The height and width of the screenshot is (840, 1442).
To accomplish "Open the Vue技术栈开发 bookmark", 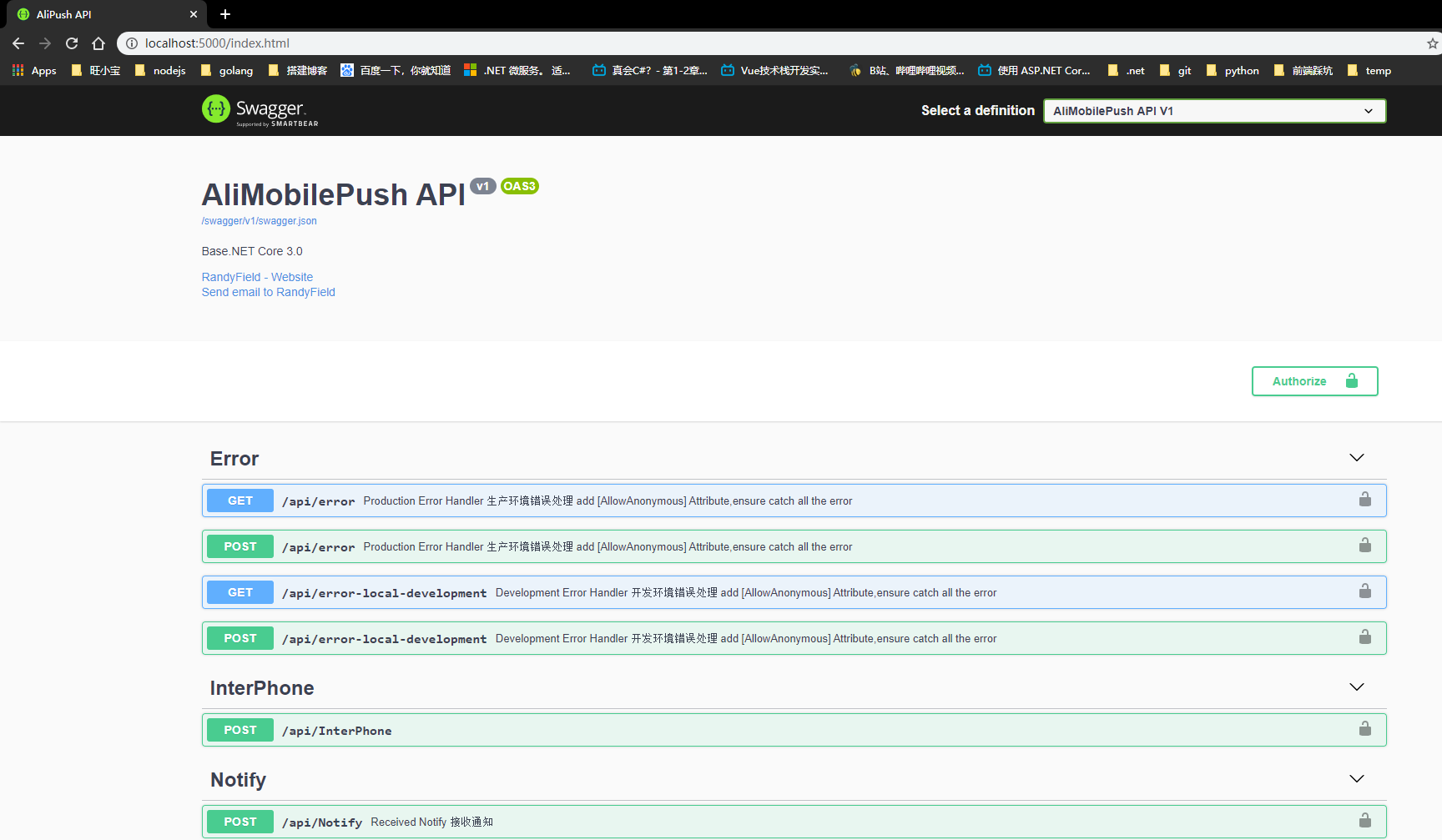I will (774, 71).
